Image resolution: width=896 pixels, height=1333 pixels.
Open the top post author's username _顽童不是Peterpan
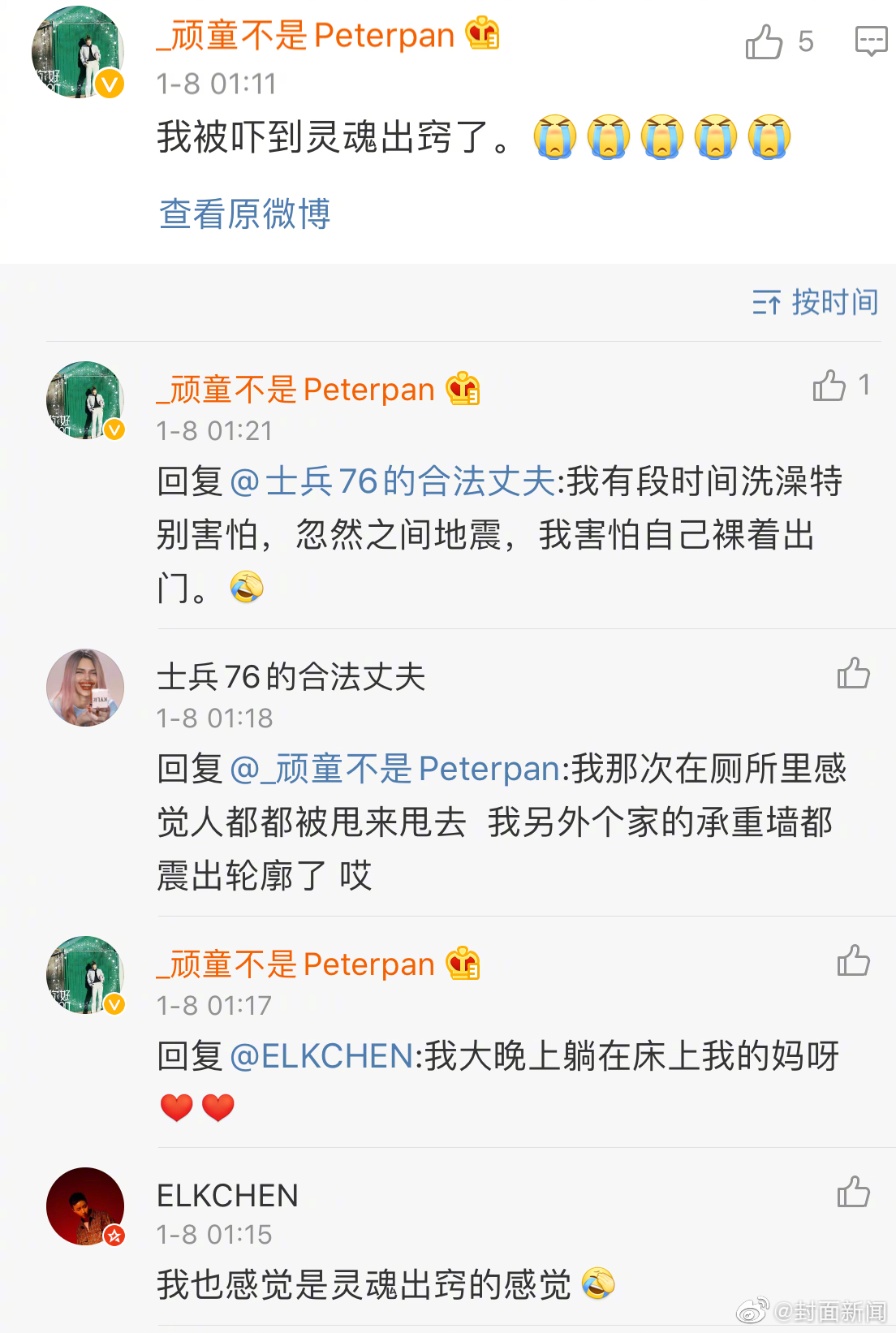[305, 35]
